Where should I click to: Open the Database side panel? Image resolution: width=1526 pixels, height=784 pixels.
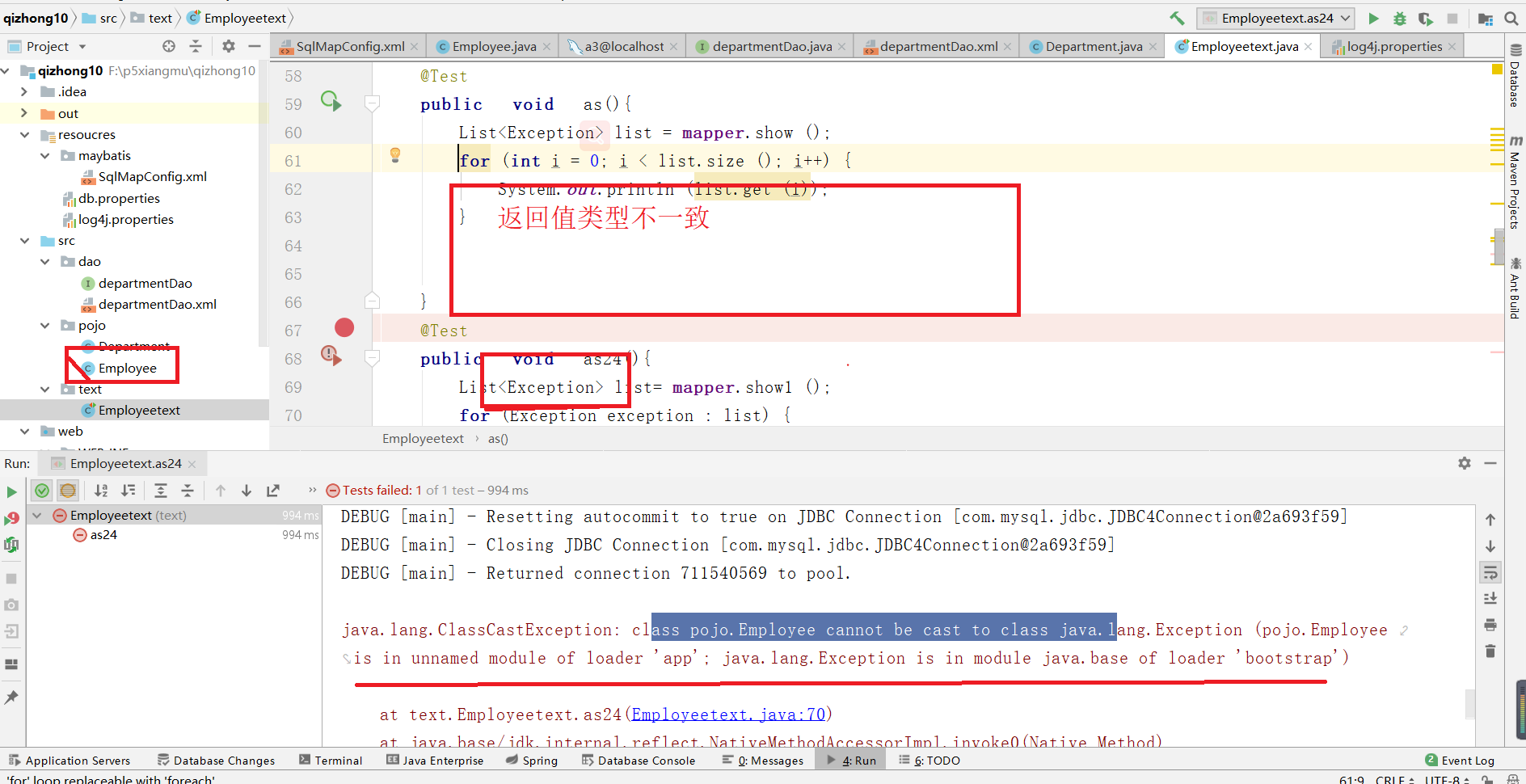pyautogui.click(x=1515, y=75)
